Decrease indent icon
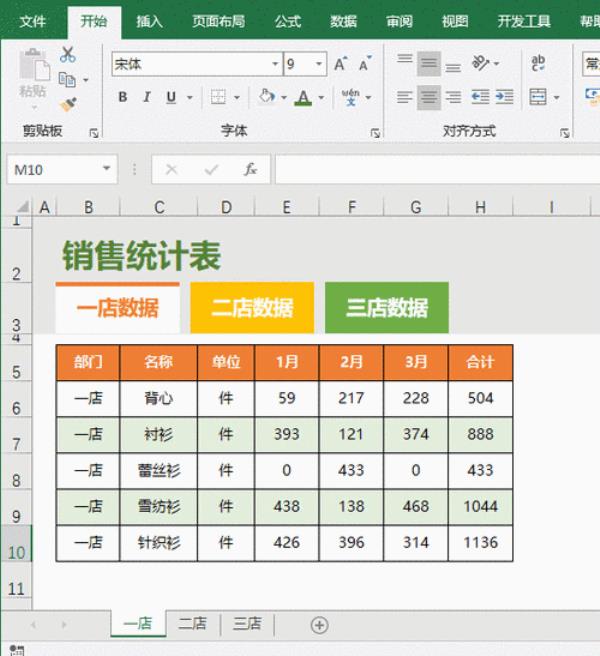This screenshot has height=656, width=600. point(480,97)
